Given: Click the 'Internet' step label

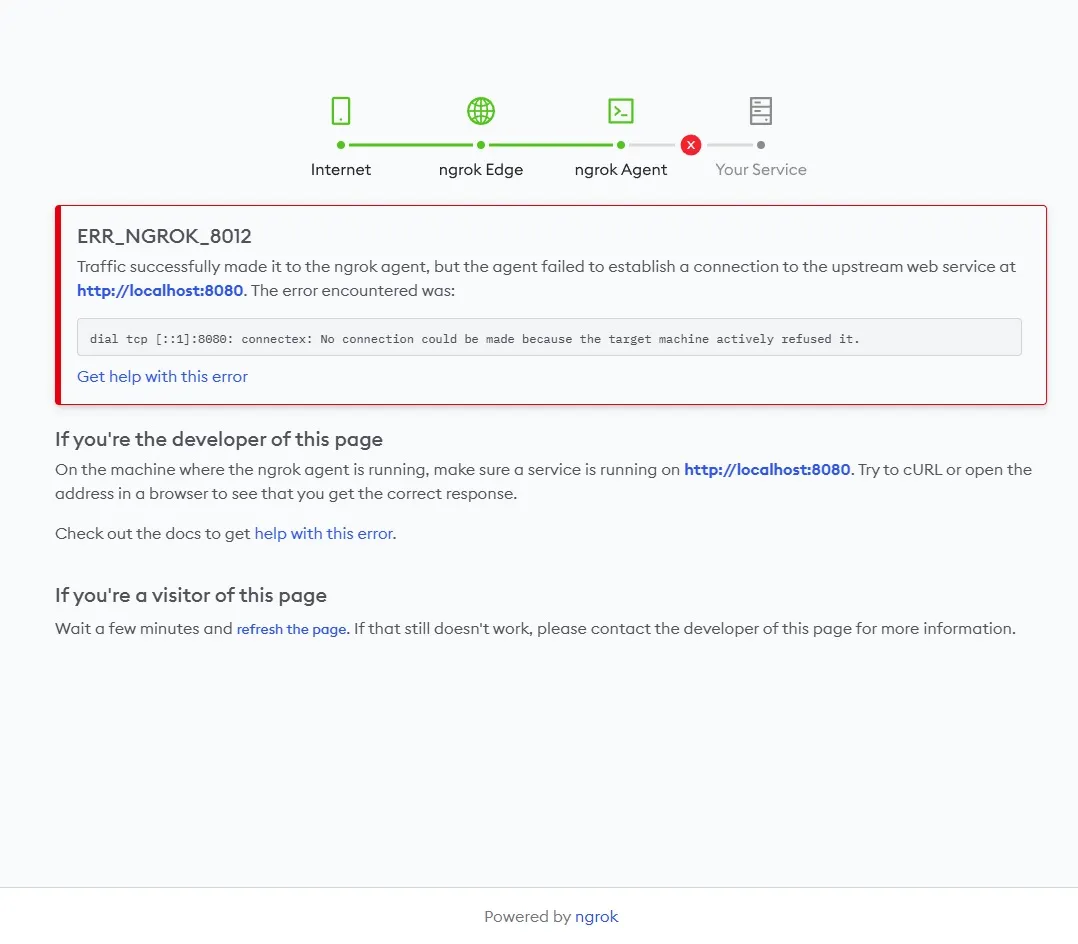Looking at the screenshot, I should [x=341, y=170].
